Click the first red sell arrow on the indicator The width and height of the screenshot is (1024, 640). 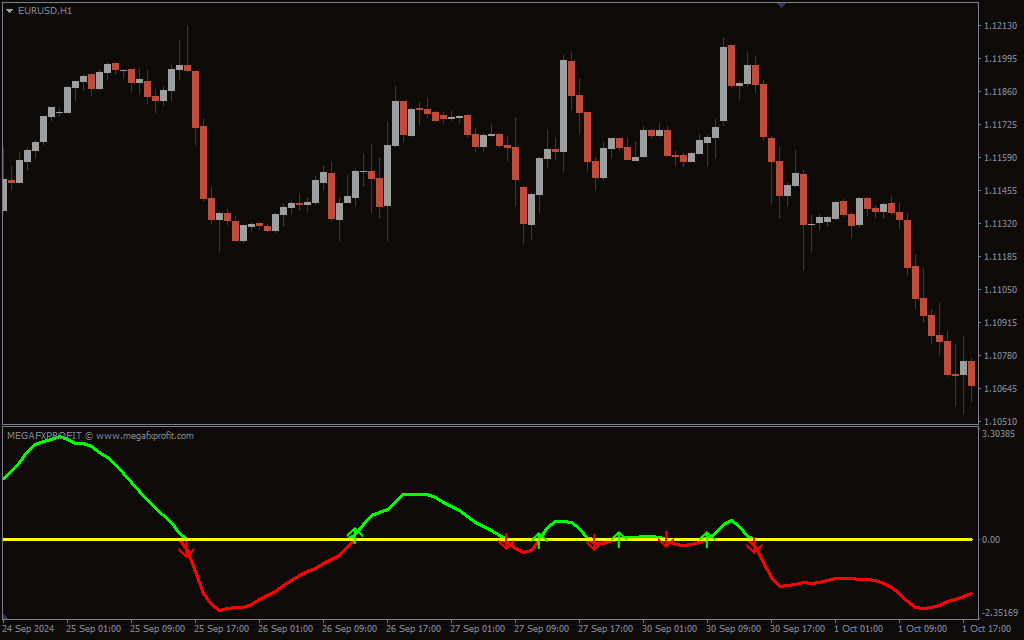point(186,550)
